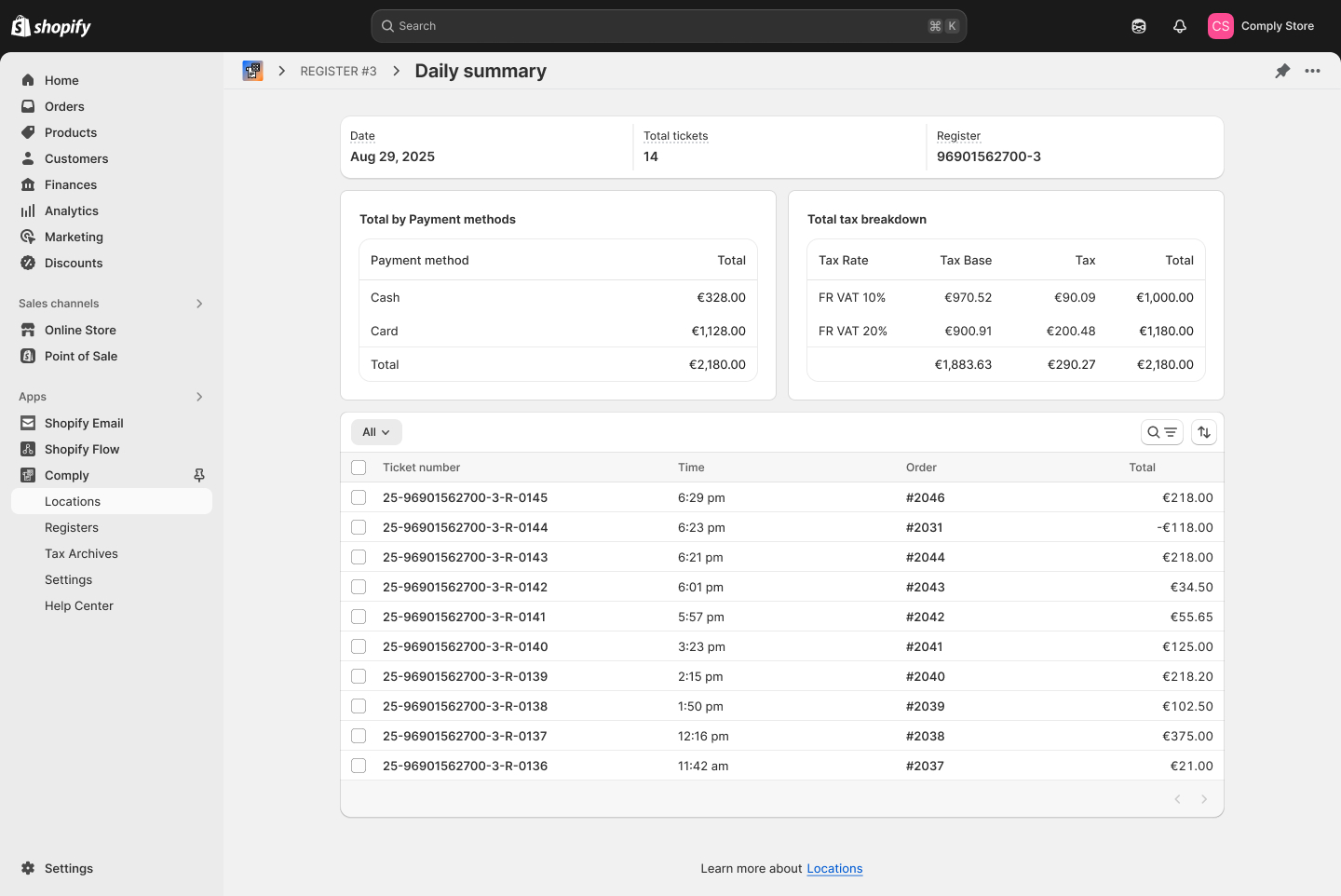Select all tickets with header checkbox
Image resolution: width=1341 pixels, height=896 pixels.
tap(359, 468)
